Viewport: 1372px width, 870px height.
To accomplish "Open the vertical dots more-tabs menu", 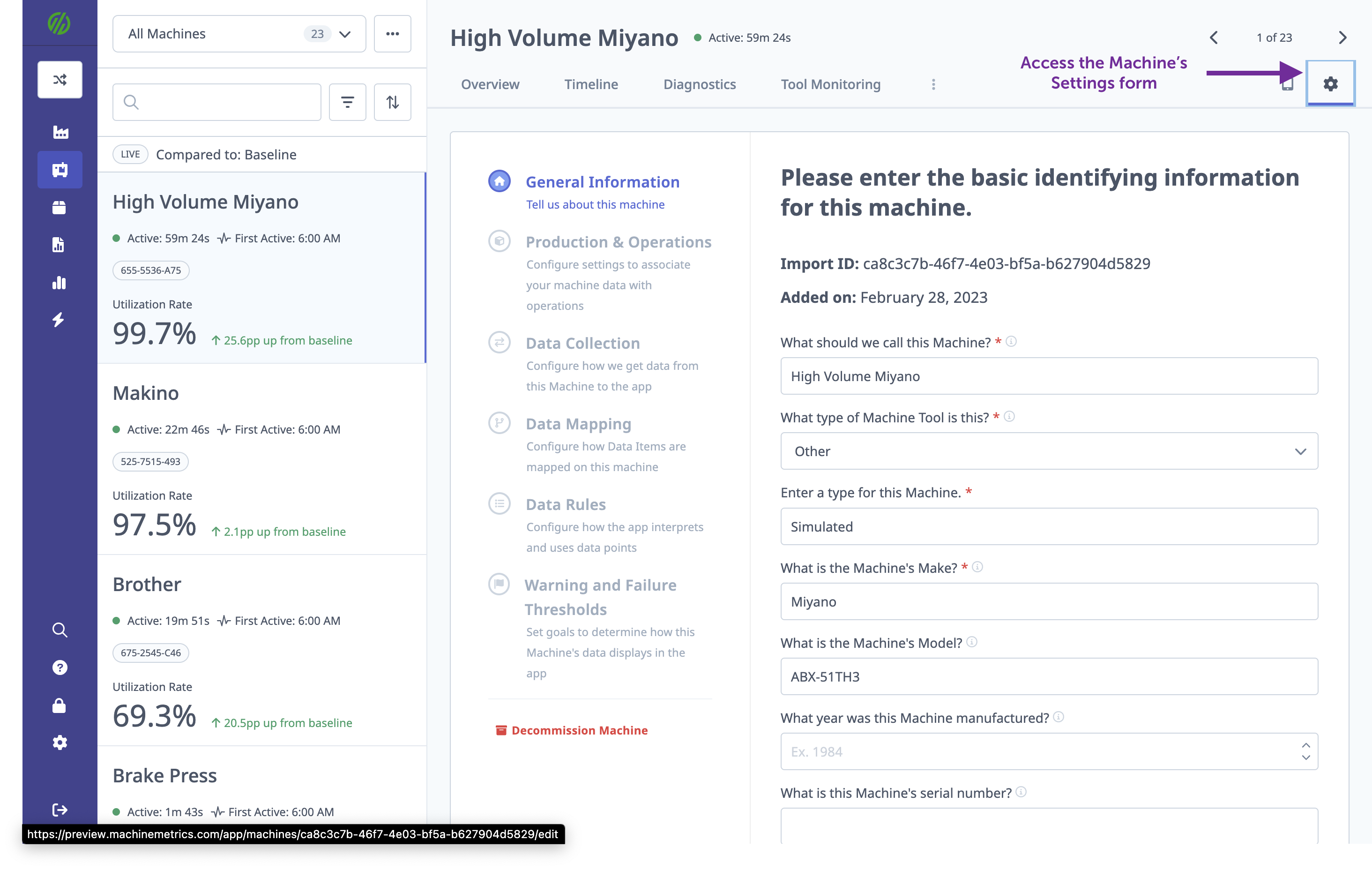I will coord(933,84).
